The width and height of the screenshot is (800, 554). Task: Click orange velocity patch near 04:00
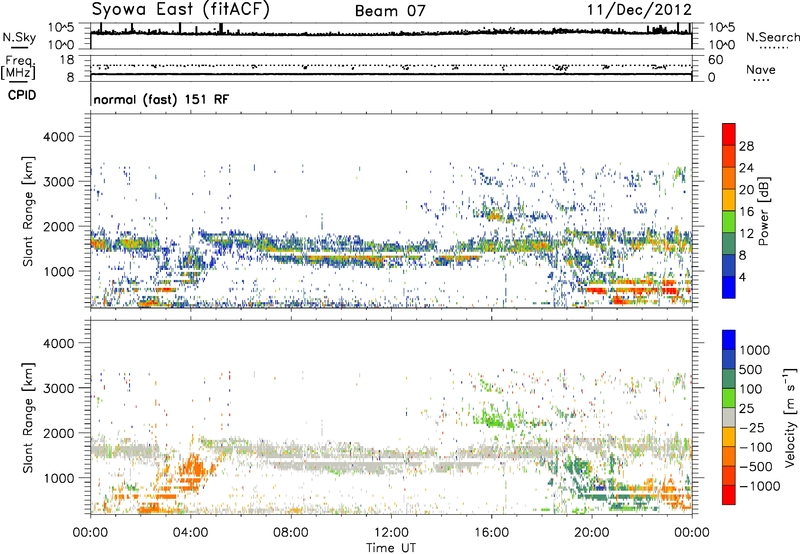191,467
